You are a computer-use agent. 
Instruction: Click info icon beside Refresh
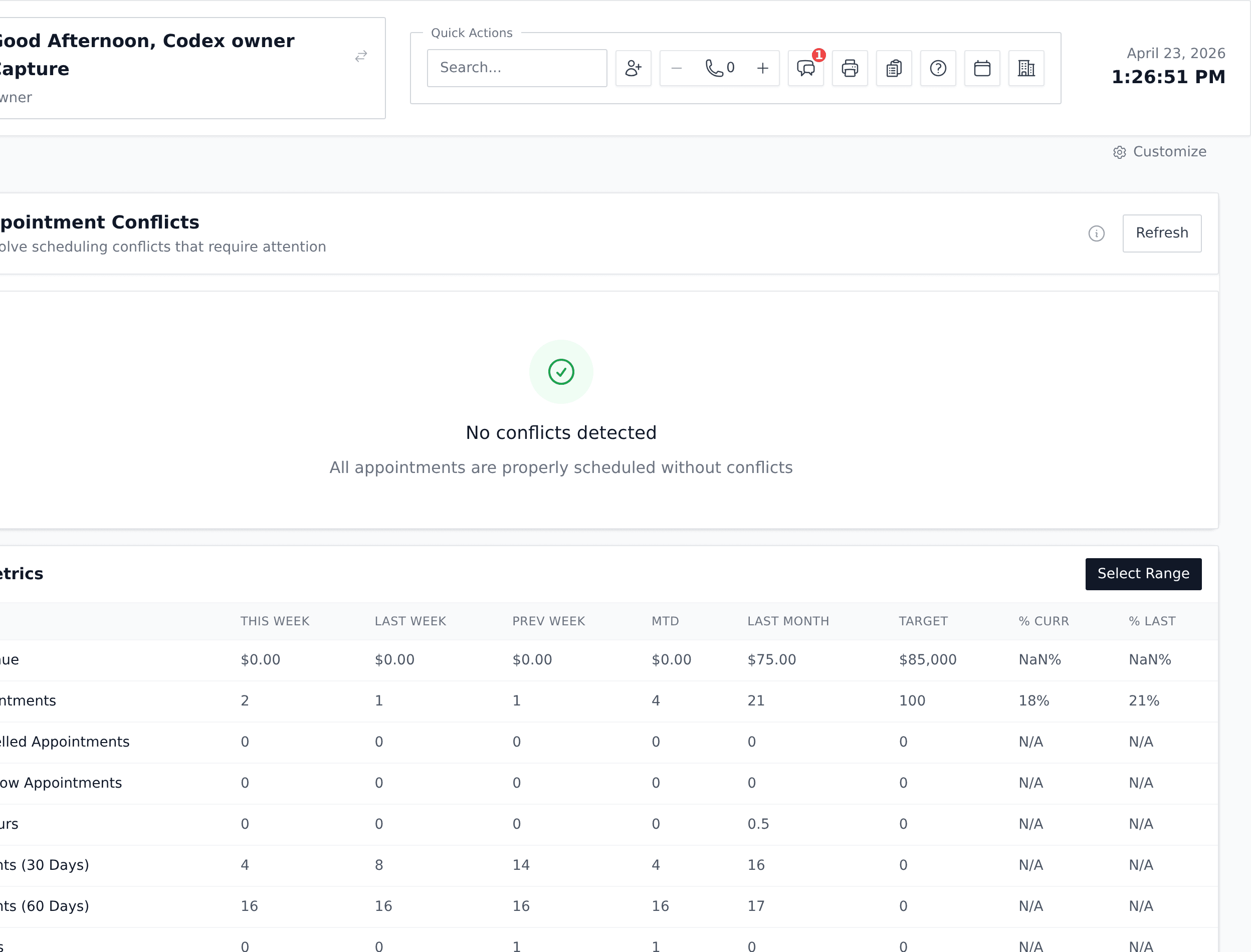tap(1096, 233)
